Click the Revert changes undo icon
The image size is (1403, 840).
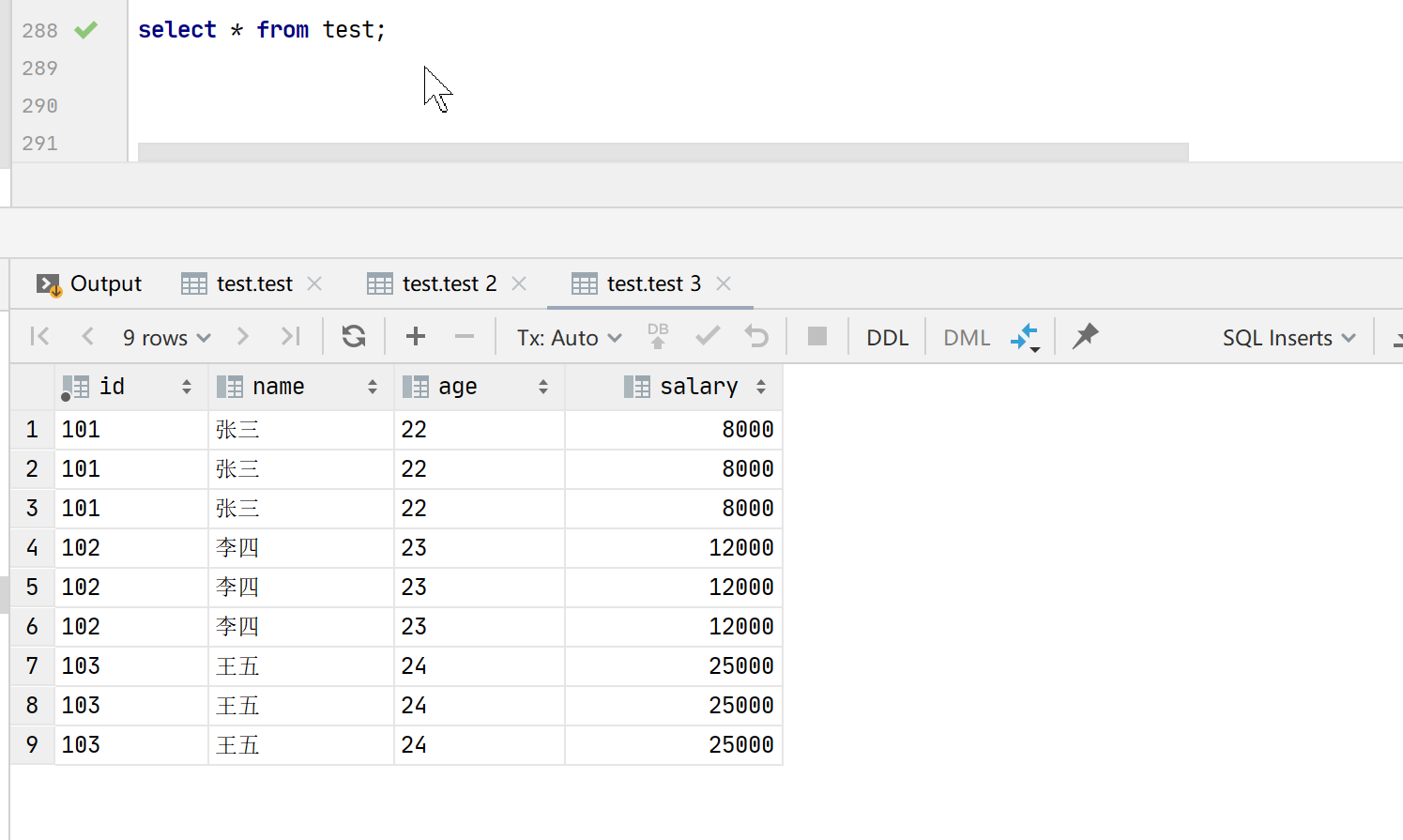click(x=756, y=337)
